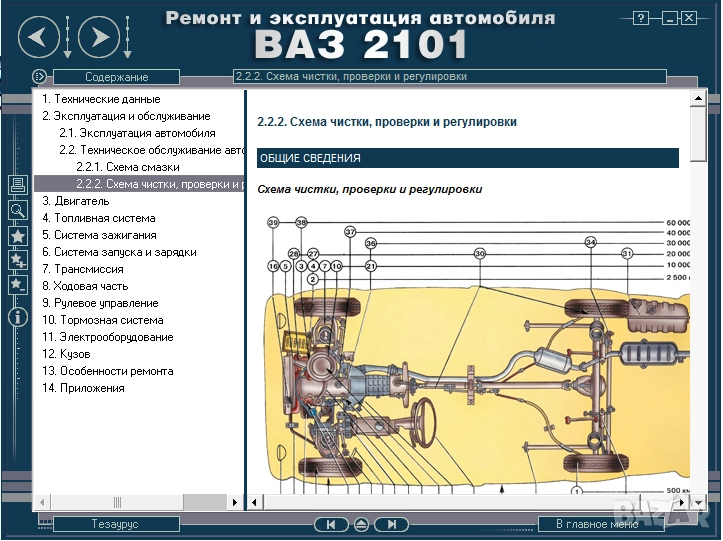Viewport: 723px width, 541px height.
Task: Click the В главное меню button
Action: (x=602, y=524)
